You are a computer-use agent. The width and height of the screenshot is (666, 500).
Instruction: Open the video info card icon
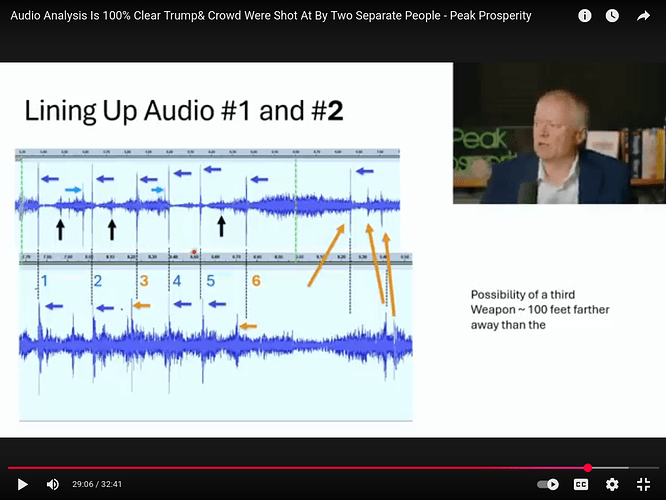pyautogui.click(x=585, y=16)
